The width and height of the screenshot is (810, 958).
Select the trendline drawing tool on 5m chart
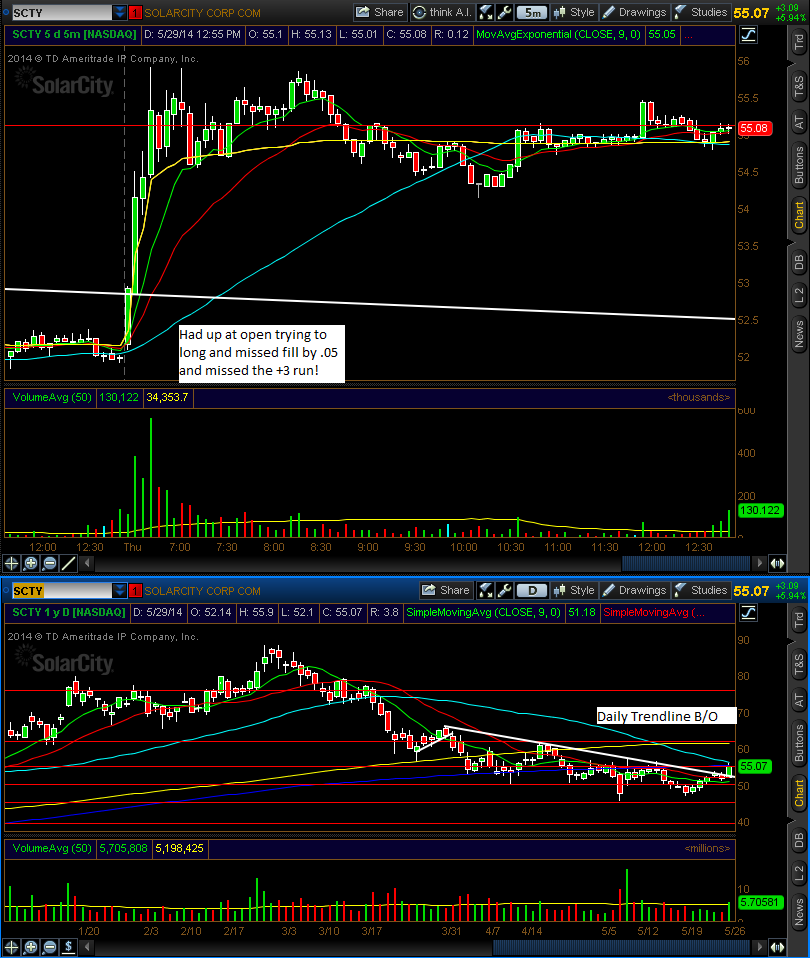68,563
